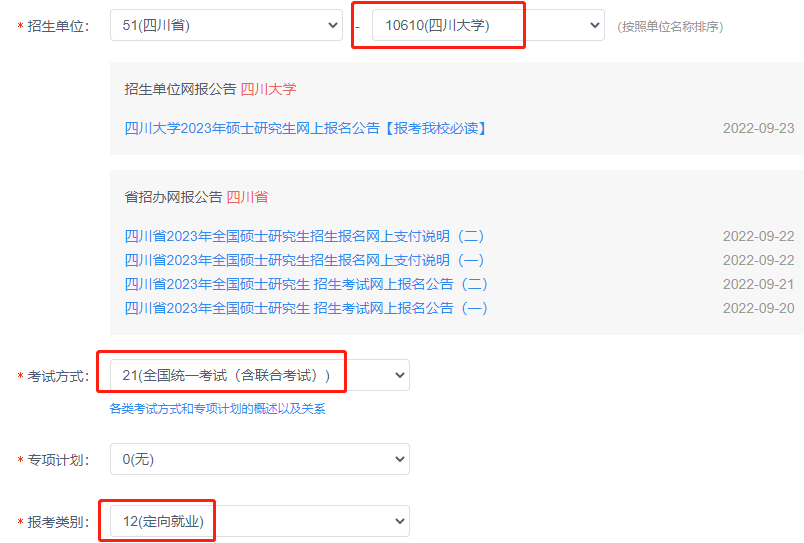
Task: Open the 51(四川省) province dropdown
Action: 226,25
